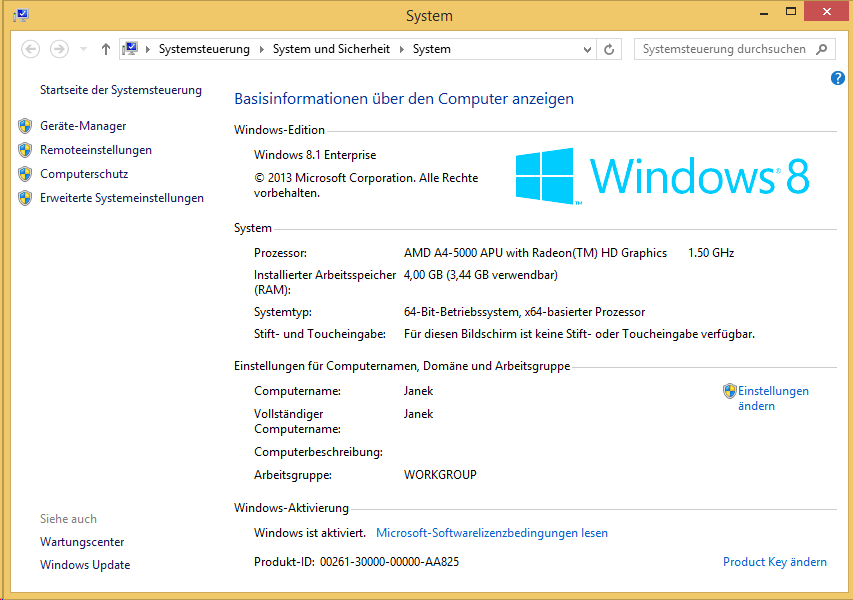
Task: Select the System breadcrumb item
Action: pos(431,49)
